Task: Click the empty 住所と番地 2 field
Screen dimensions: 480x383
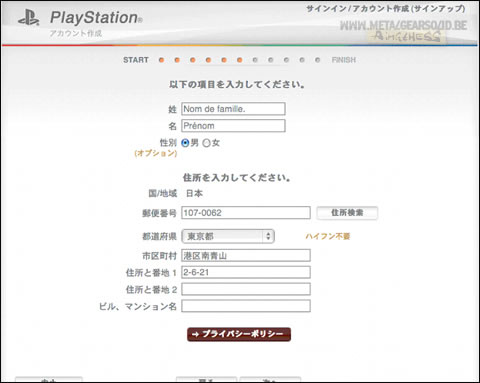Action: click(x=246, y=289)
